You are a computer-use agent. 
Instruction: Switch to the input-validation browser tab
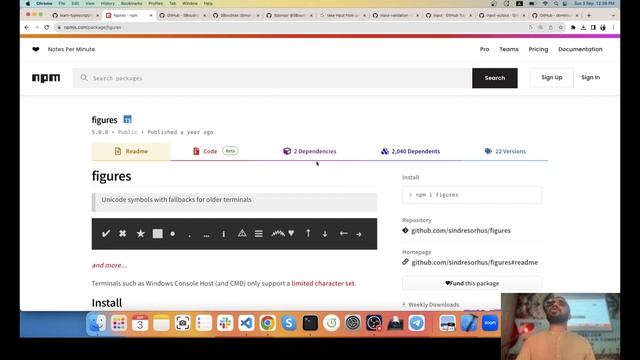pos(395,15)
